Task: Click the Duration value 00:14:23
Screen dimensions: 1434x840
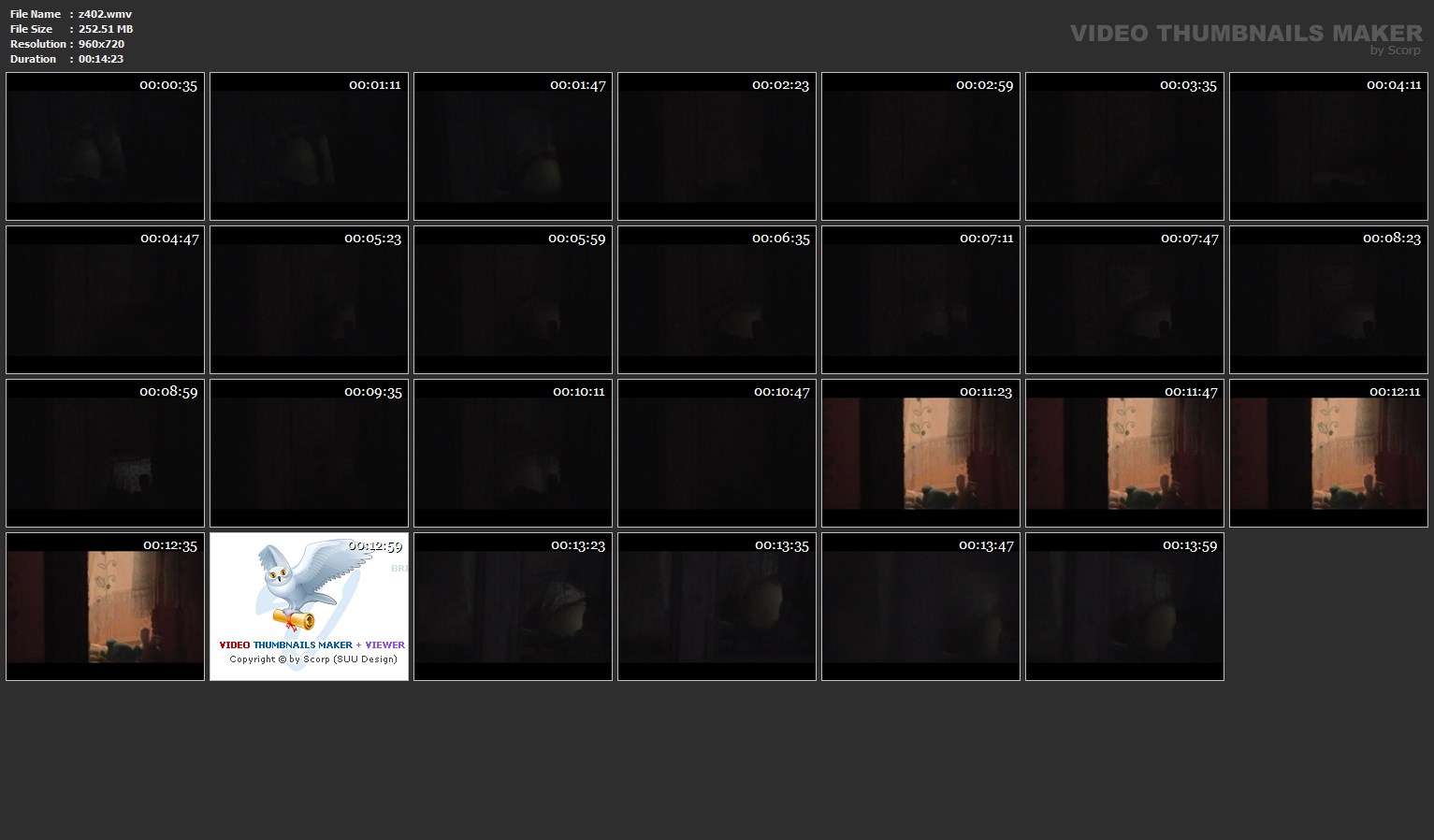Action: pos(101,59)
